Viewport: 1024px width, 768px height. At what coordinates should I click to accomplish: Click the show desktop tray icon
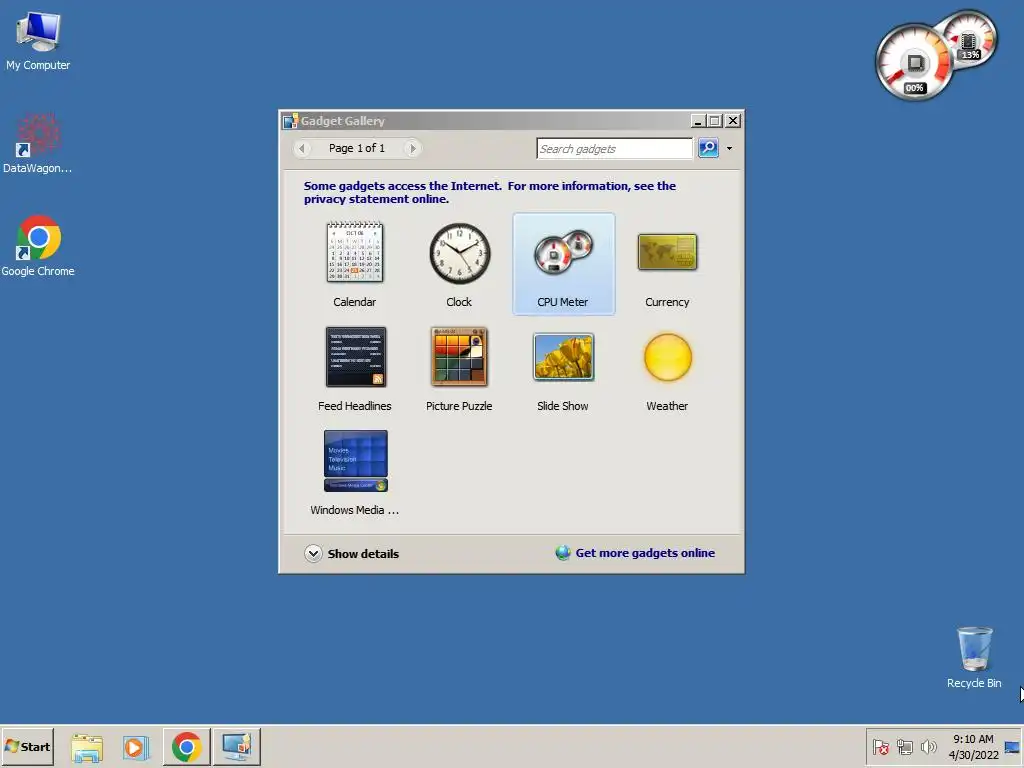pos(1012,746)
